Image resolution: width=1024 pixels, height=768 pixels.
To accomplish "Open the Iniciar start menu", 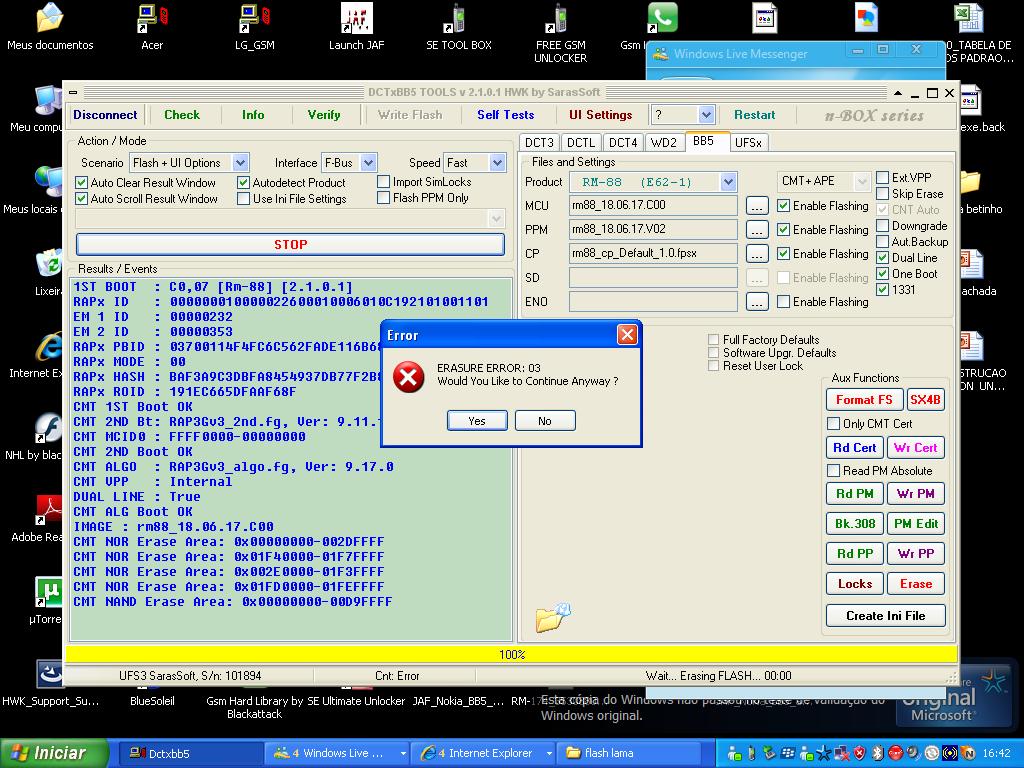I will [x=52, y=753].
